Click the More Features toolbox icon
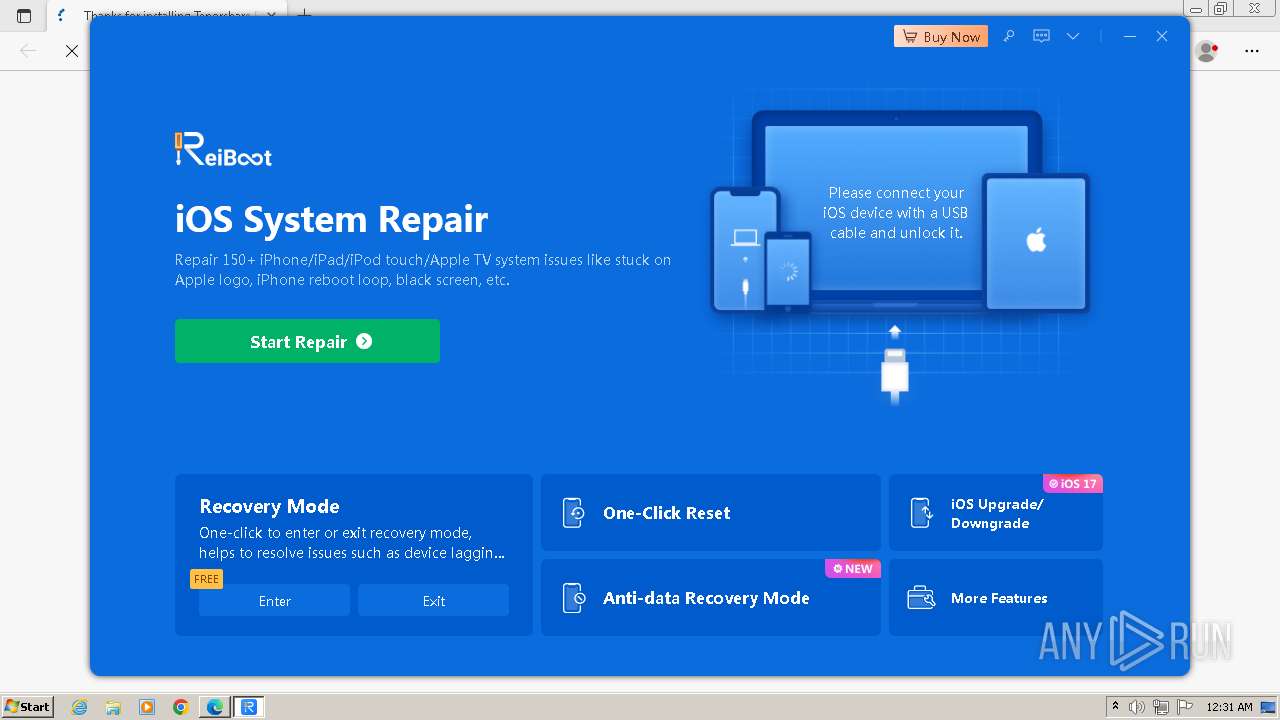This screenshot has height=720, width=1280. coord(921,598)
